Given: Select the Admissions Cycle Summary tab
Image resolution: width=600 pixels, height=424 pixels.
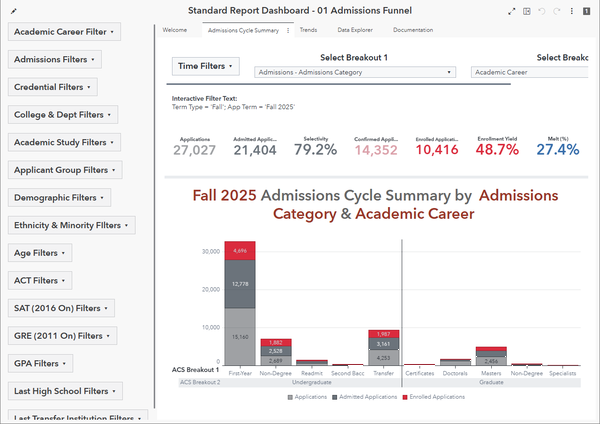Looking at the screenshot, I should [243, 30].
